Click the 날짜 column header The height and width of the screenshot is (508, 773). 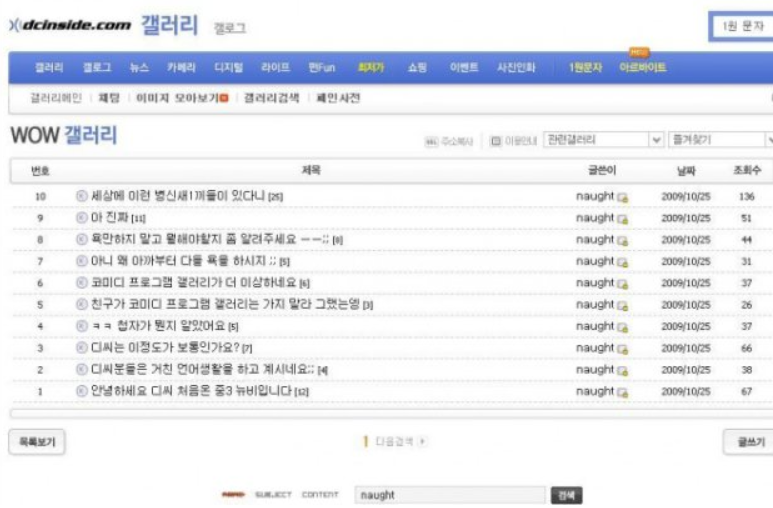(x=686, y=171)
